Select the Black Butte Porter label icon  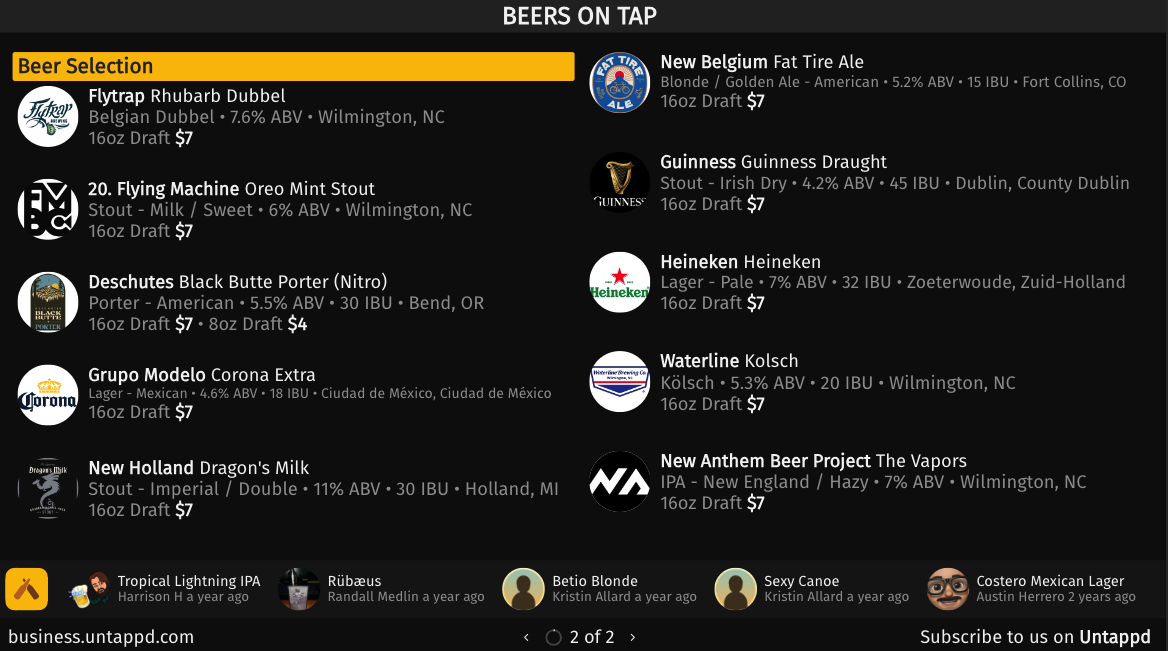point(48,302)
